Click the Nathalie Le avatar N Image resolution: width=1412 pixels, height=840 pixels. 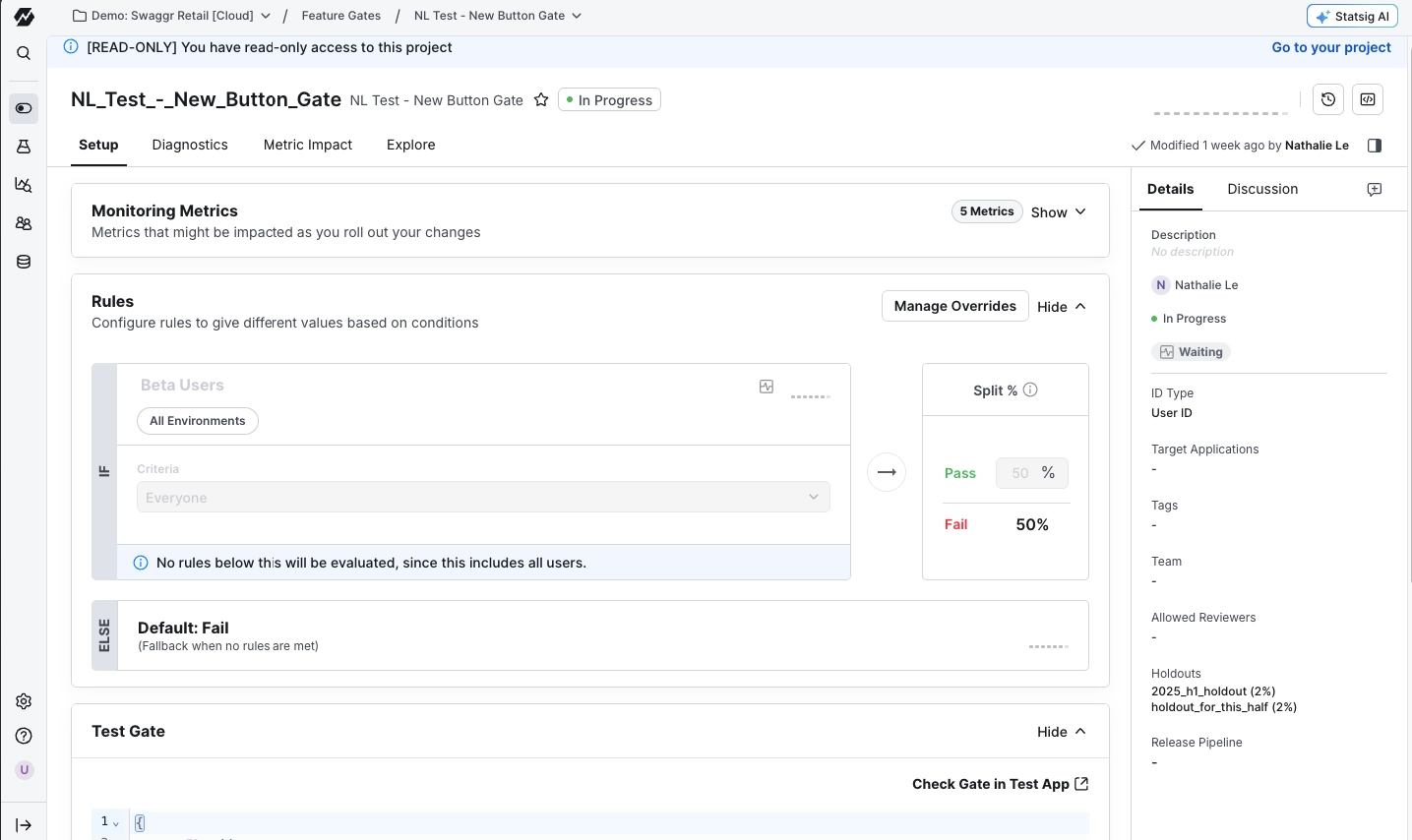[1161, 285]
